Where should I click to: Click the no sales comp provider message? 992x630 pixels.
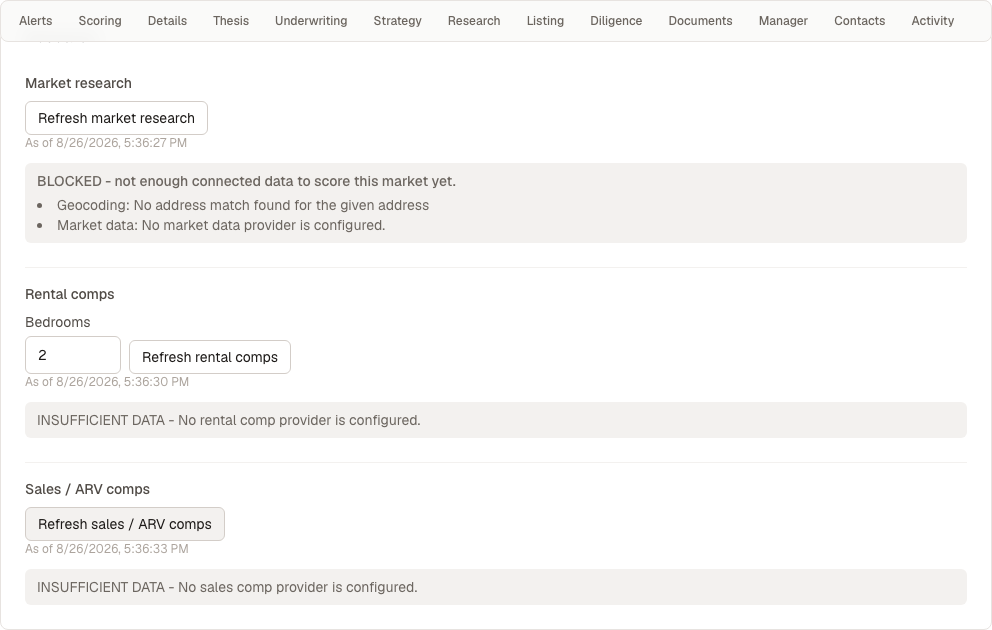tap(227, 588)
